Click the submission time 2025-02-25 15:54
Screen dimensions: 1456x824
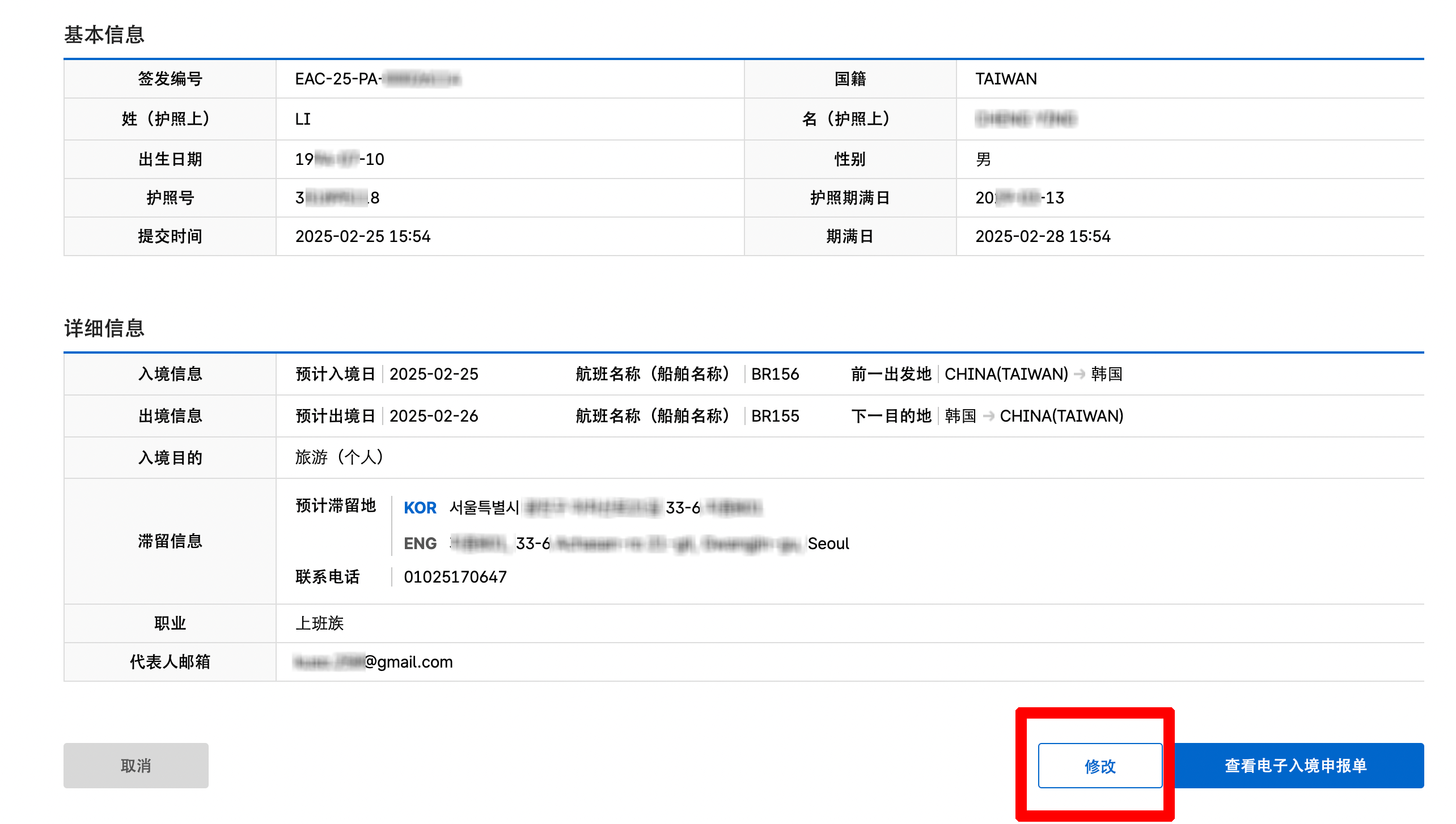click(363, 236)
